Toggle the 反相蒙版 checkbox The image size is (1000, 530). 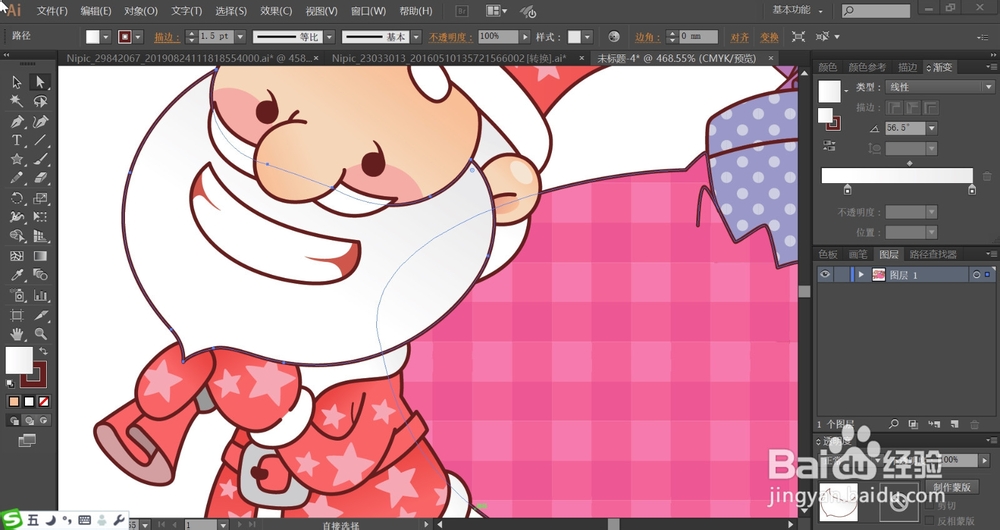click(930, 521)
